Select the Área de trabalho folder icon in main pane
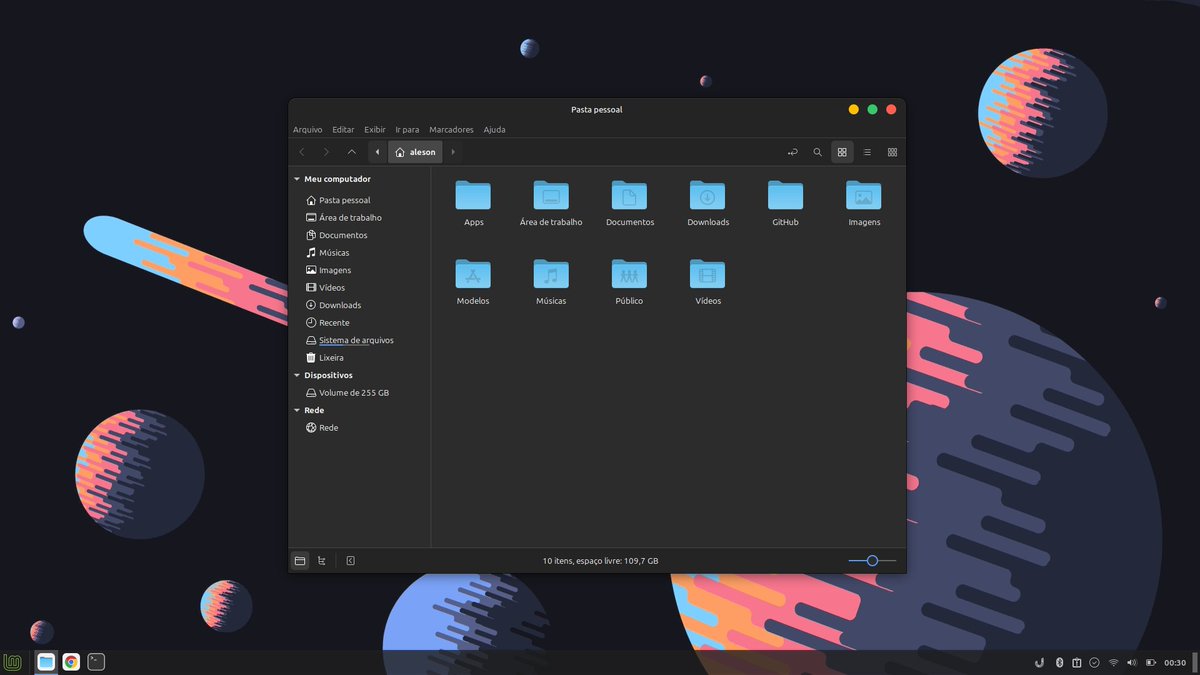Viewport: 1200px width, 675px height. [x=551, y=195]
